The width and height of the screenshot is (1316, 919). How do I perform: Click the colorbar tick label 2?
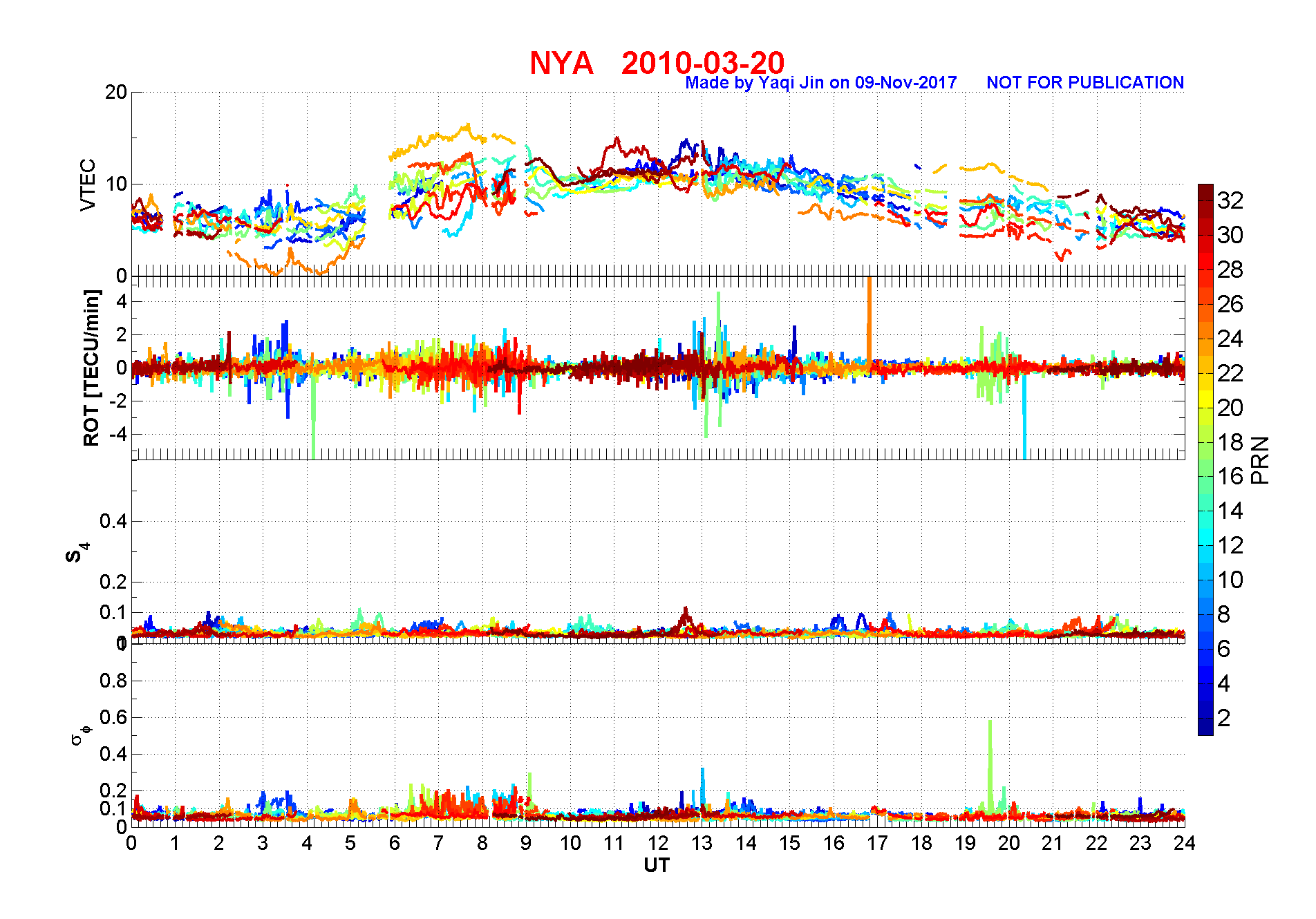click(x=1223, y=718)
